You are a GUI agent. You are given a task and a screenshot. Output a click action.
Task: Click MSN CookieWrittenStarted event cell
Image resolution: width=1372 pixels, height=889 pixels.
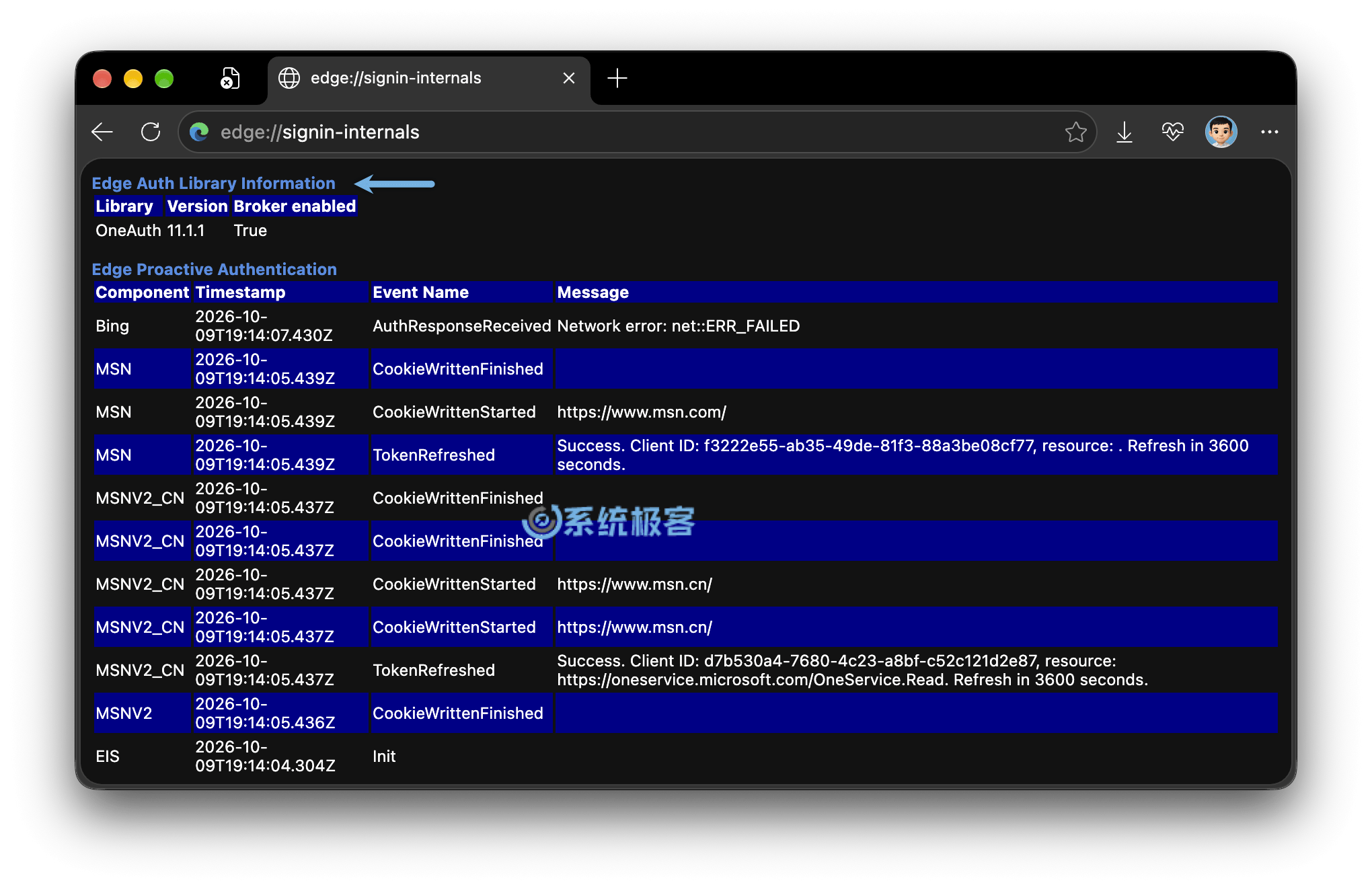coord(454,412)
